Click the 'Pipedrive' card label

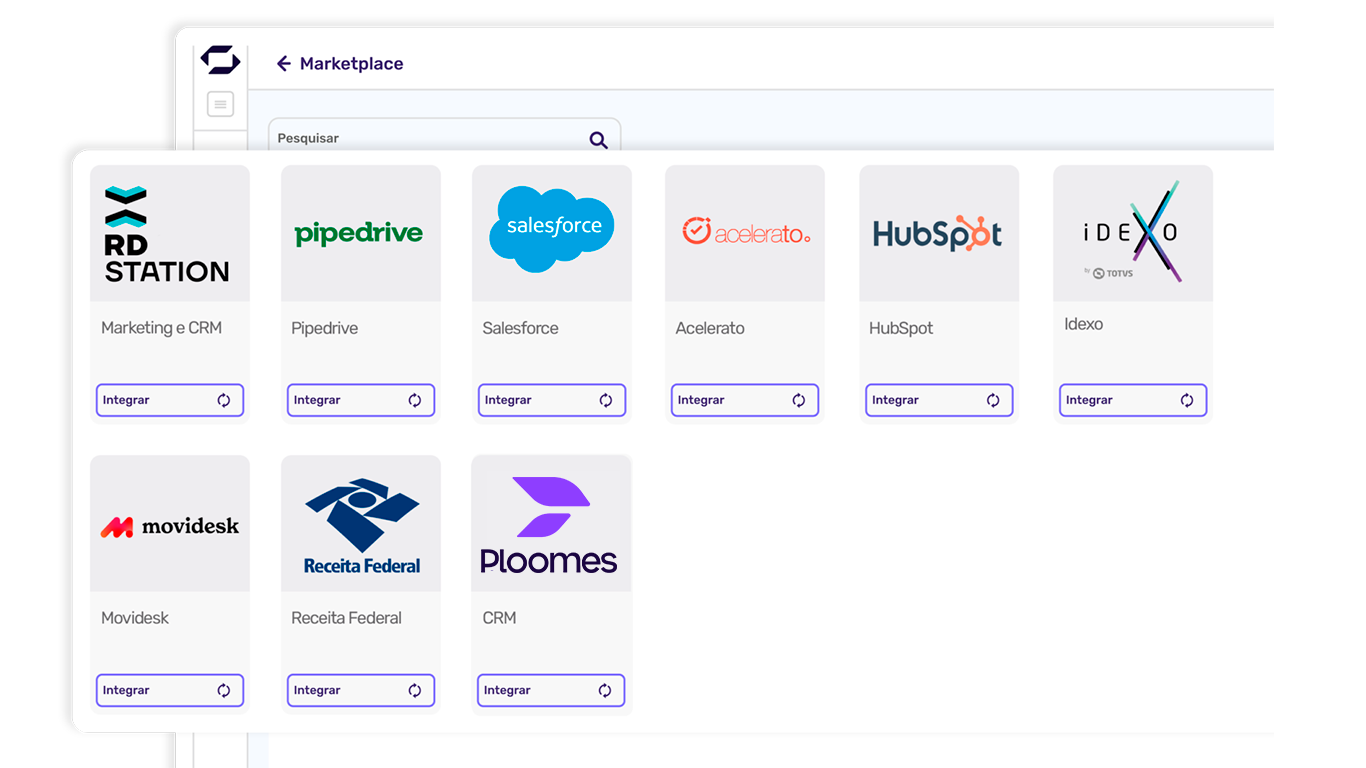(x=324, y=328)
